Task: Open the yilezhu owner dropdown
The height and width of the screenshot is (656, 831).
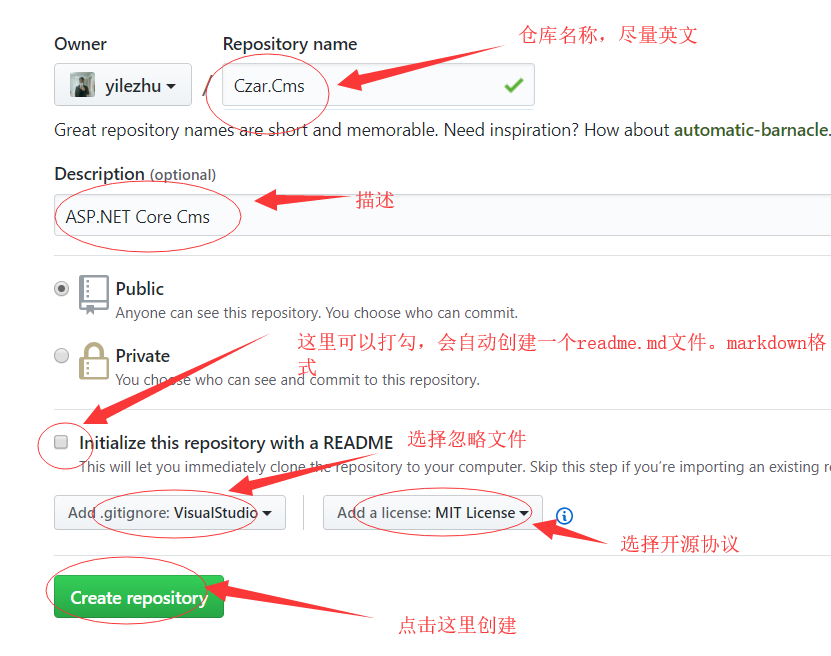Action: pos(123,85)
